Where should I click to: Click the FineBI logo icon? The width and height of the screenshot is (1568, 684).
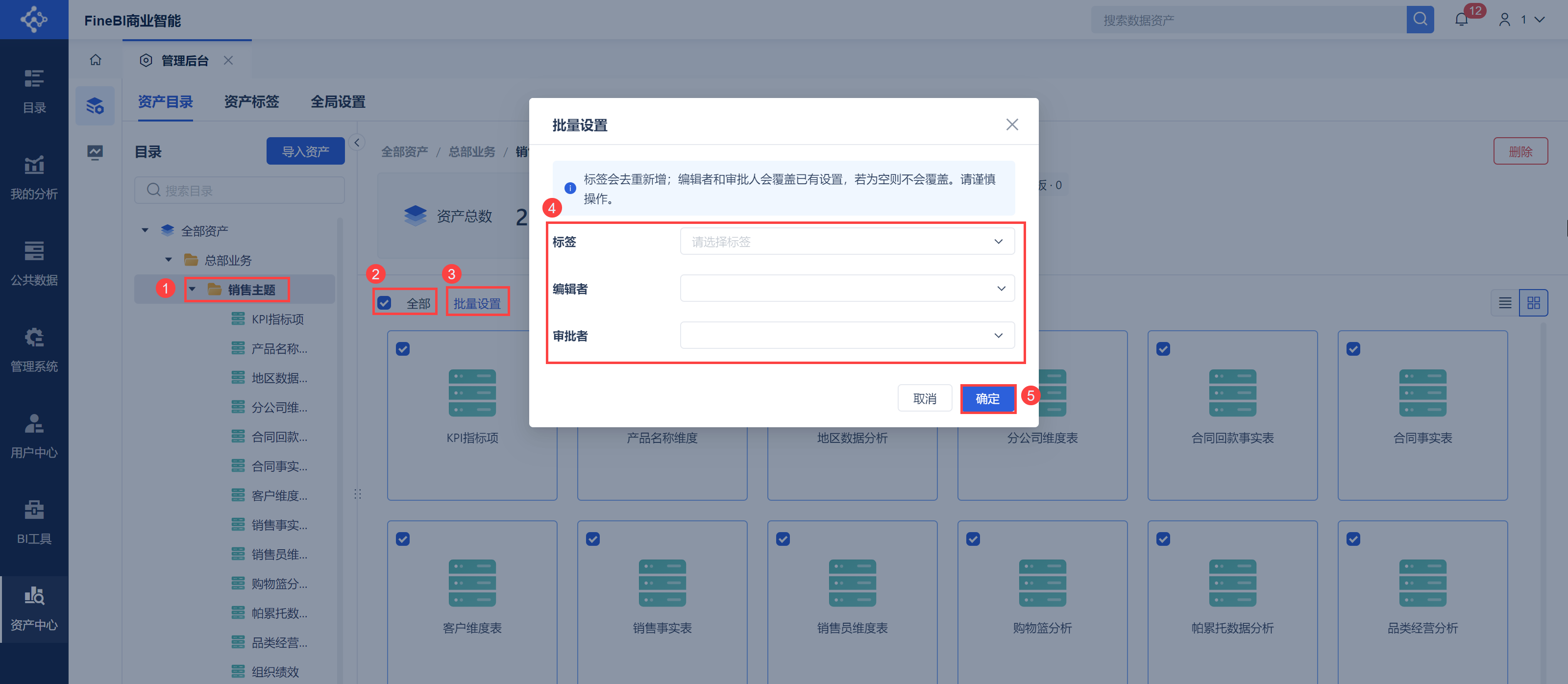[x=34, y=20]
